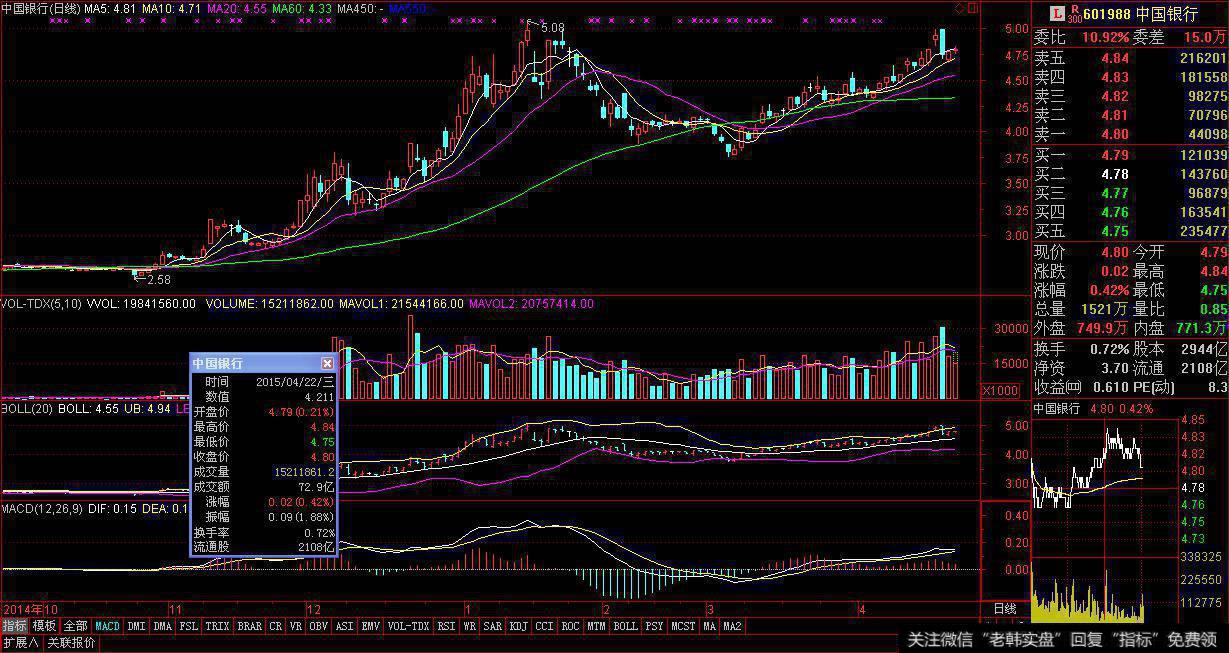Click the 5.08 peak price marker
This screenshot has width=1229, height=653.
pos(552,28)
